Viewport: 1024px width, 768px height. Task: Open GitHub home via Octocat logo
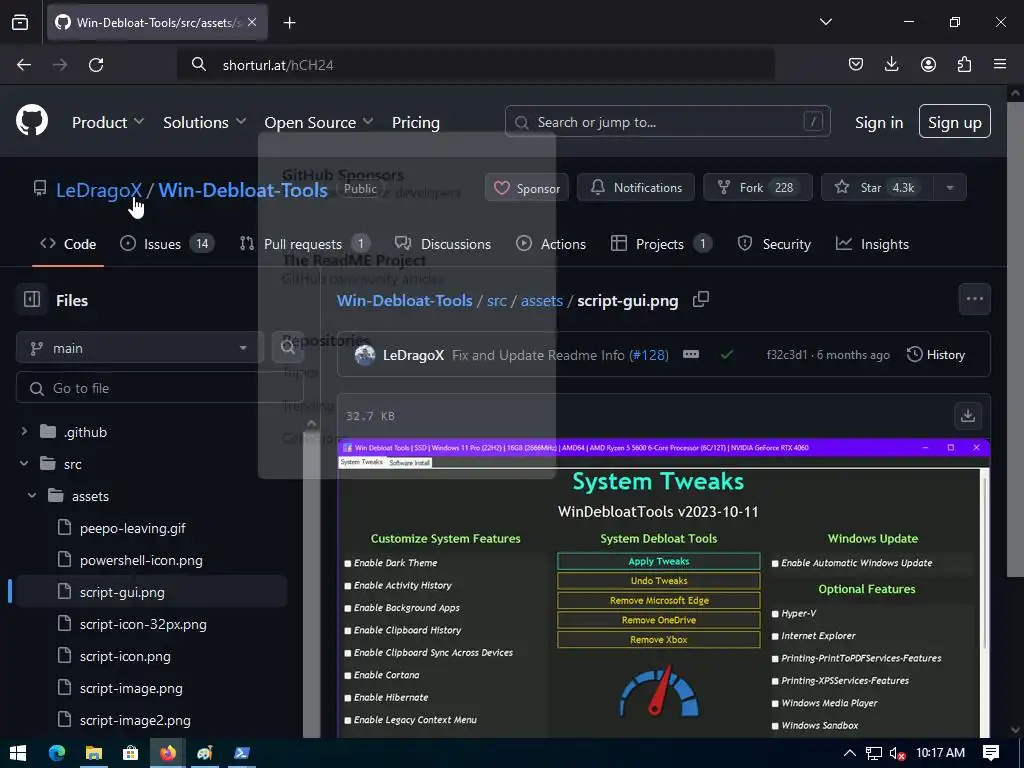(x=31, y=120)
